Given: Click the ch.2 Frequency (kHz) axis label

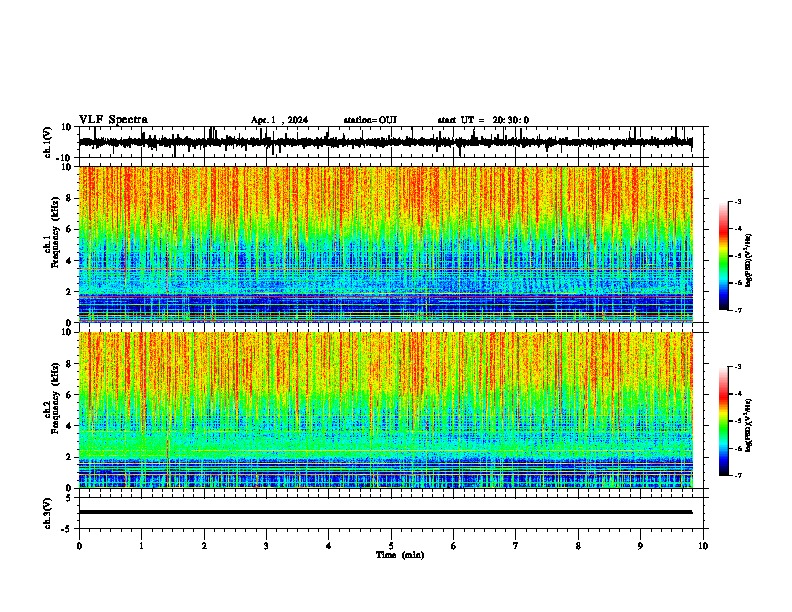Looking at the screenshot, I should (51, 398).
